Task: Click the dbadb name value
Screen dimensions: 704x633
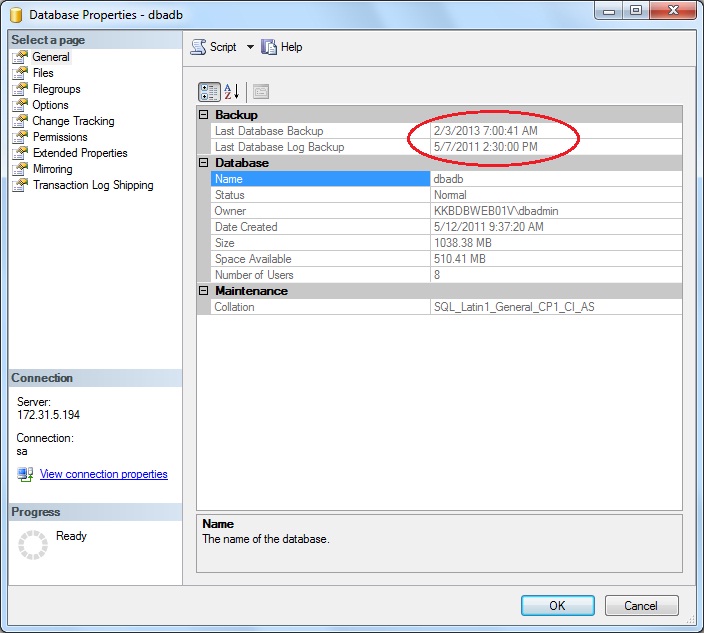Action: pyautogui.click(x=448, y=179)
